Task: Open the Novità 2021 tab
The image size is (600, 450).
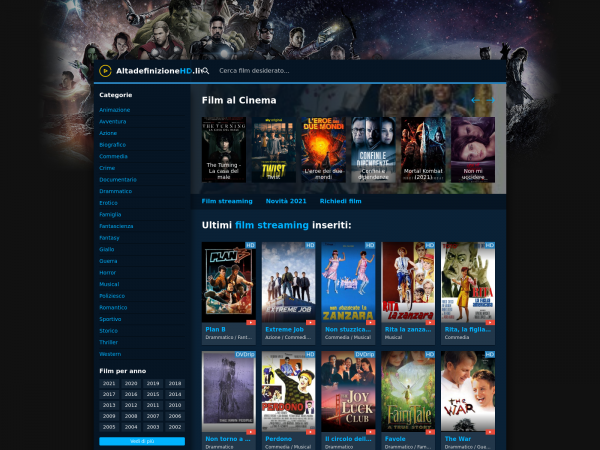Action: point(286,201)
